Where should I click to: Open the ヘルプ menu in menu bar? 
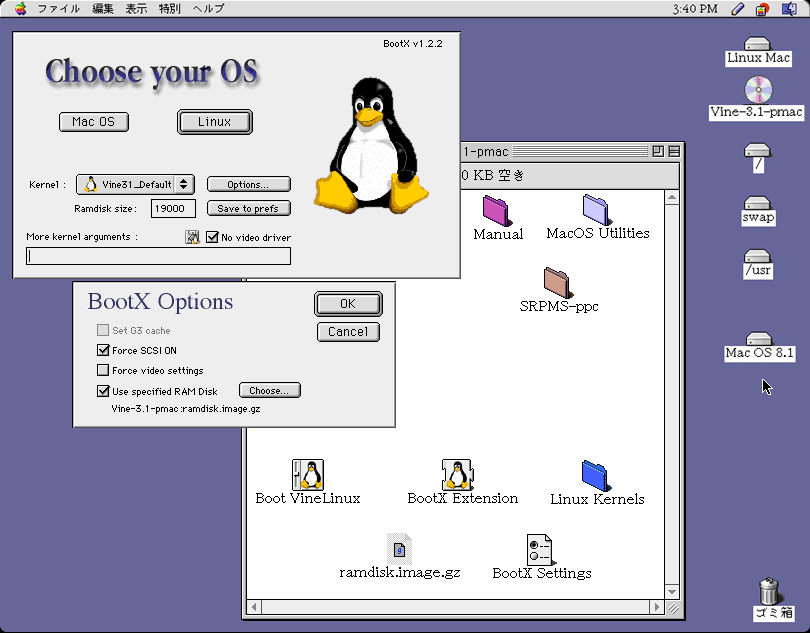[208, 9]
